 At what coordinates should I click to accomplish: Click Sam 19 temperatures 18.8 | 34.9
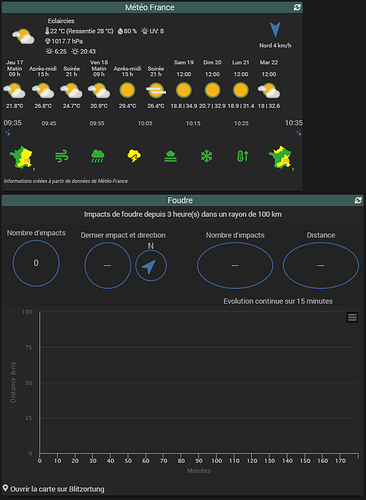[x=184, y=106]
